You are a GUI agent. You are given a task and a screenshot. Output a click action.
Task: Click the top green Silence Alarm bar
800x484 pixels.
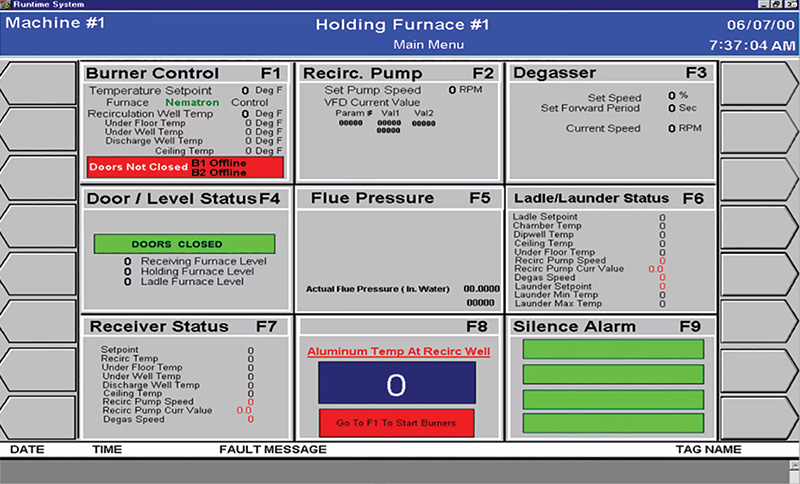613,349
